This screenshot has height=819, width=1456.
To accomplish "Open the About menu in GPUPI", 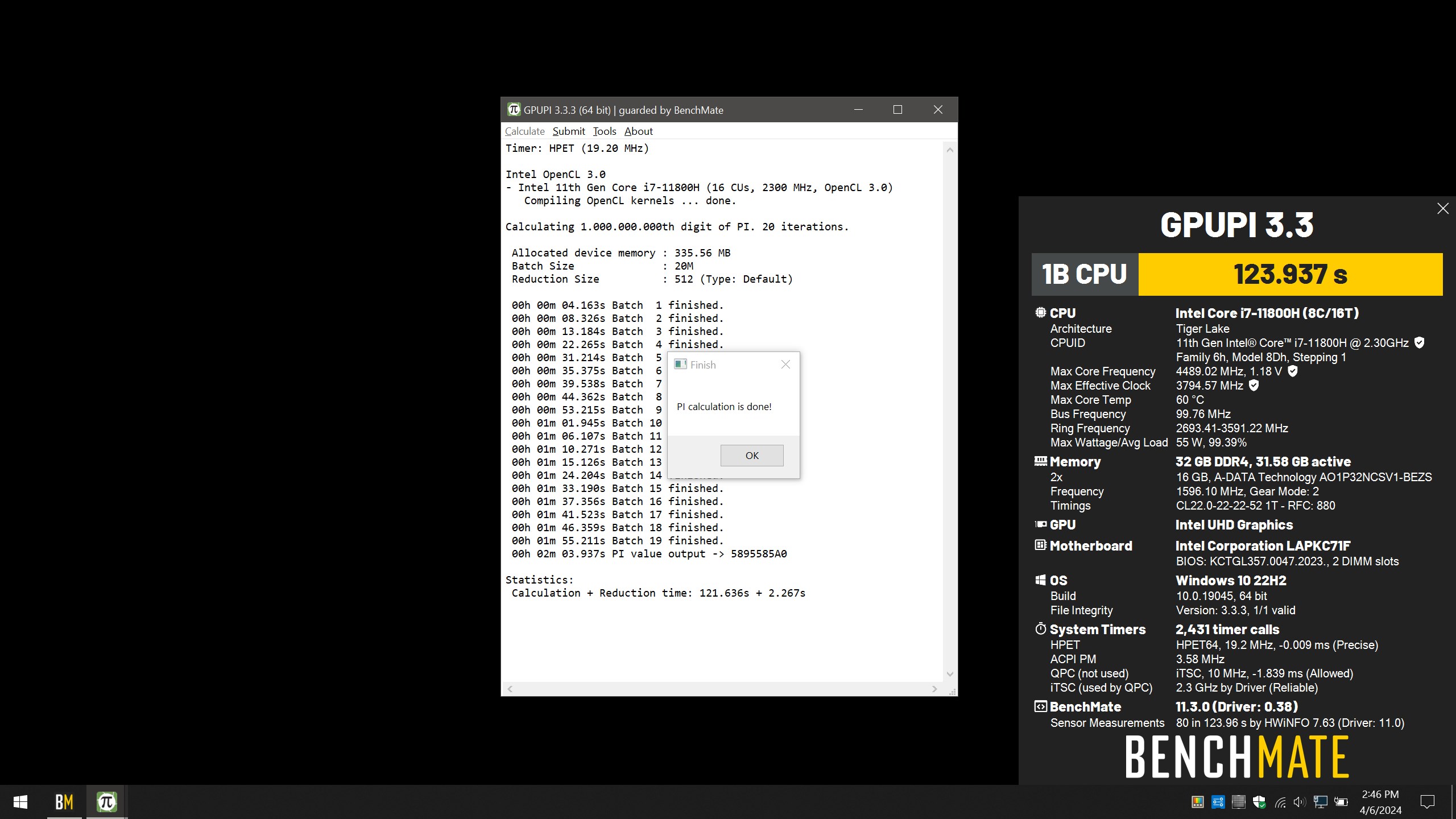I will (x=638, y=131).
